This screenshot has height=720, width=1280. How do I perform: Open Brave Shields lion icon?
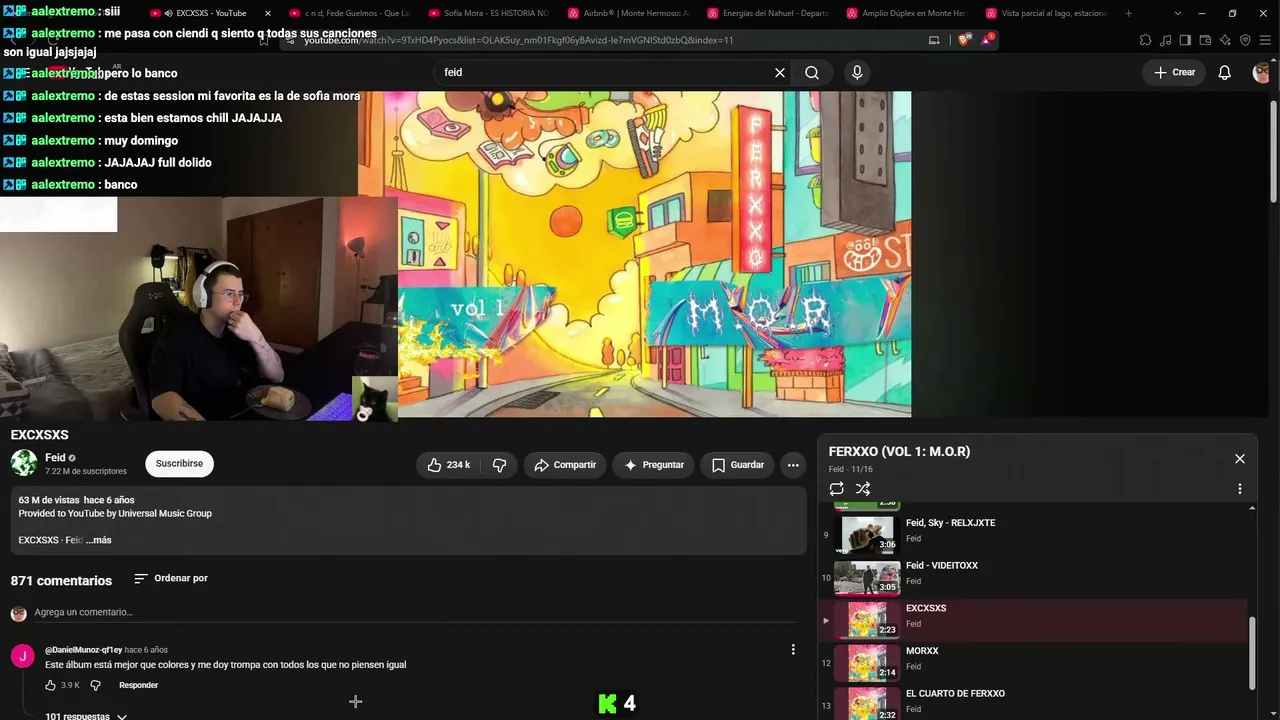point(963,40)
